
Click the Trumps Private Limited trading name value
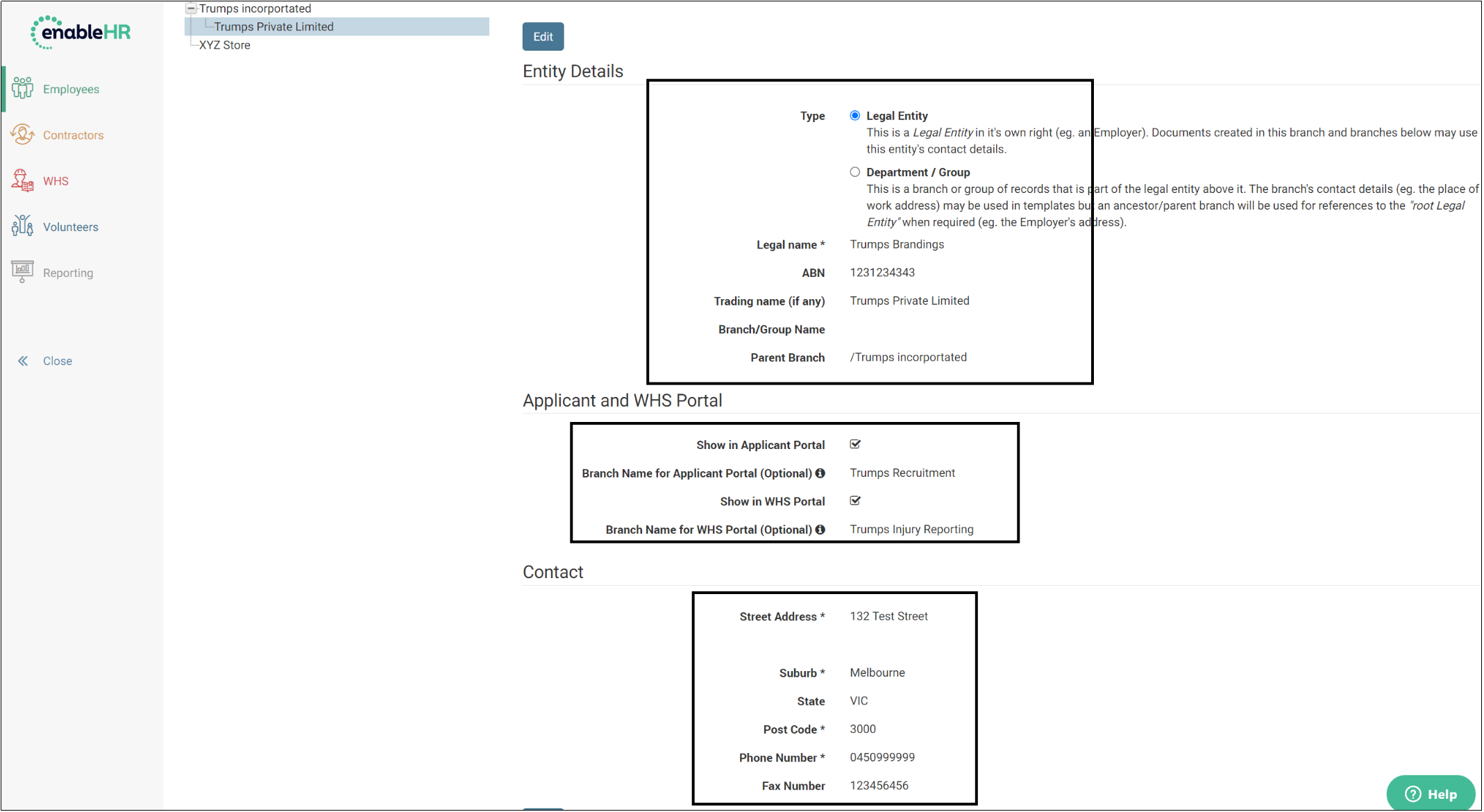[x=909, y=301]
